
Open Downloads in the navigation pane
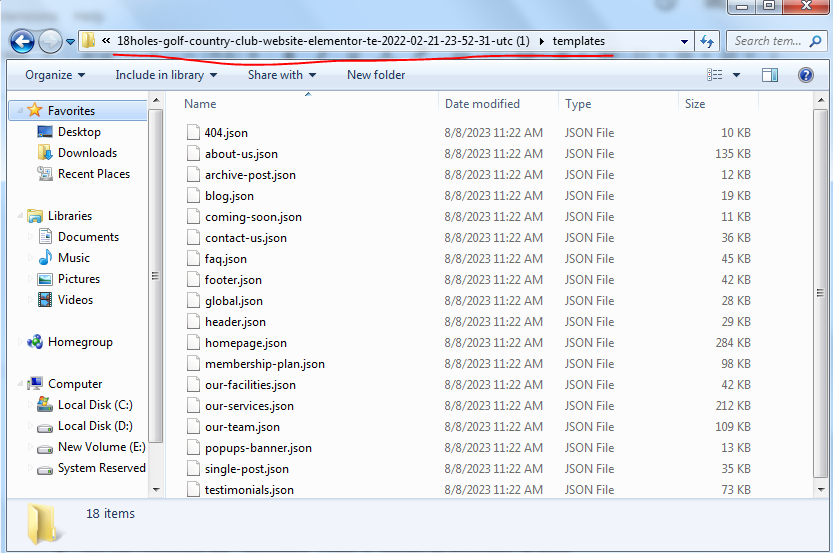click(x=88, y=153)
